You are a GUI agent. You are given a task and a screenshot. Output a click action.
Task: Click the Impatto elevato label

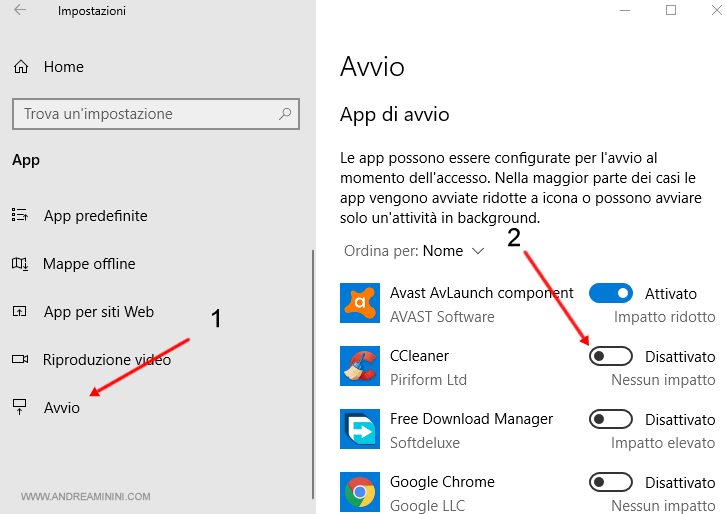point(663,443)
